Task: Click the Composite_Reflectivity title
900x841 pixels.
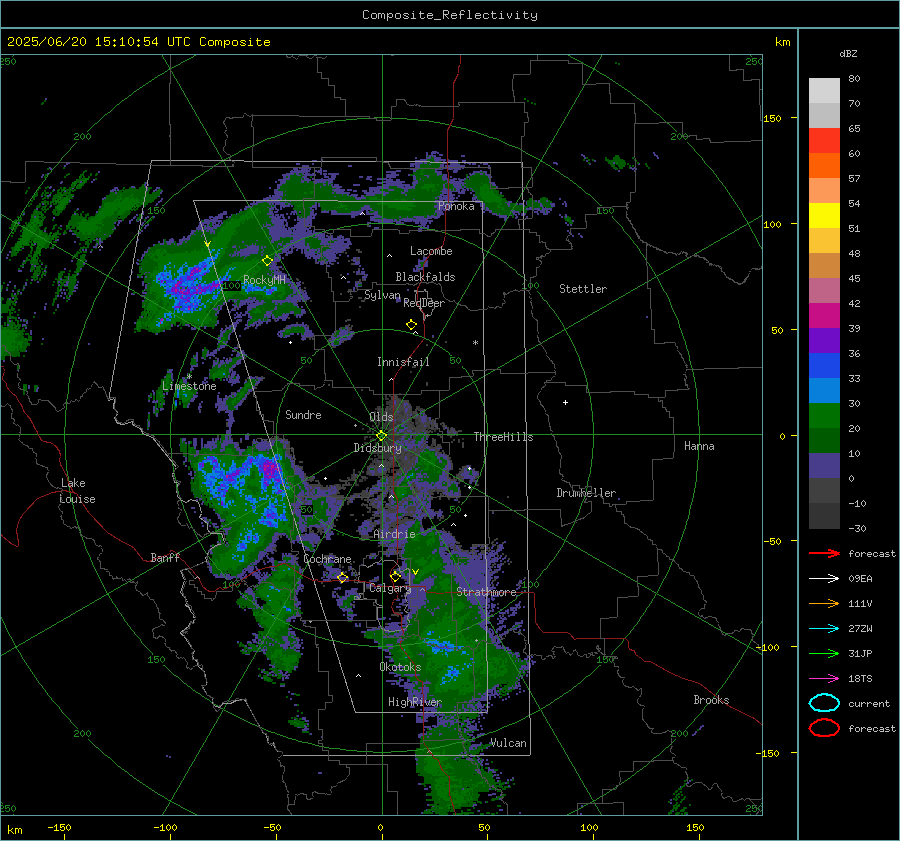Action: [449, 15]
